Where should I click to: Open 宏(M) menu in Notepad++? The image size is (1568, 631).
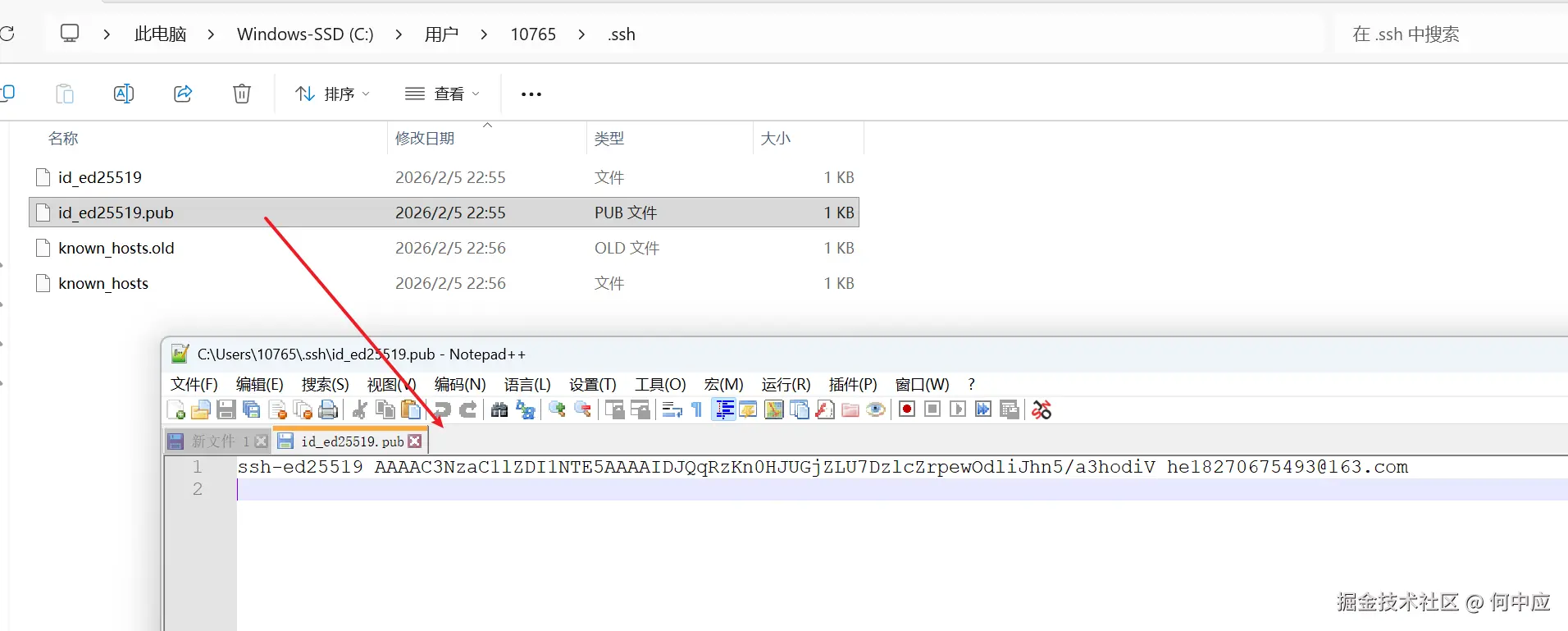pyautogui.click(x=724, y=384)
